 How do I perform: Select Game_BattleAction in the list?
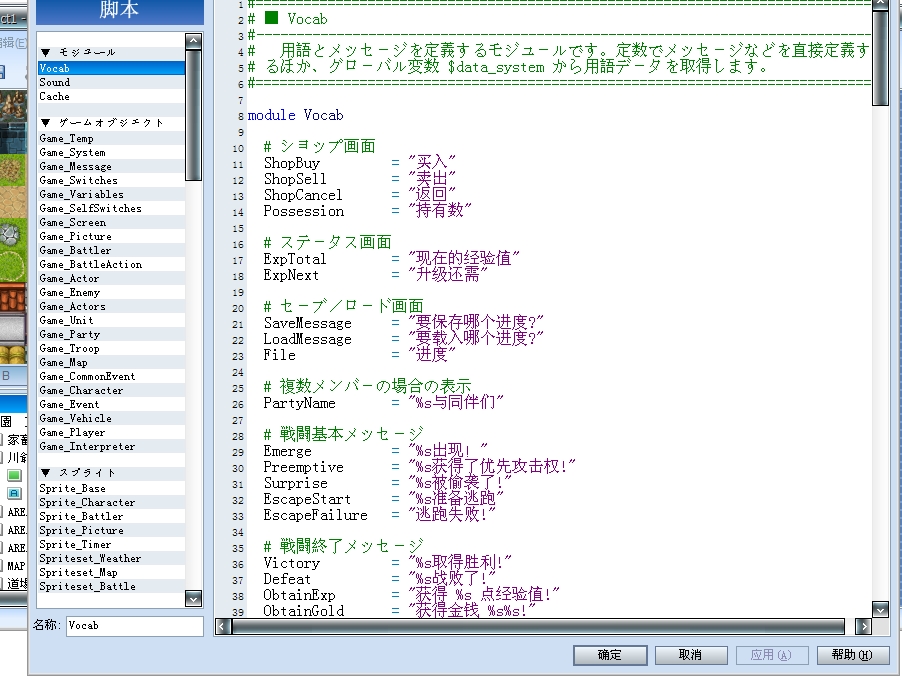[x=112, y=264]
